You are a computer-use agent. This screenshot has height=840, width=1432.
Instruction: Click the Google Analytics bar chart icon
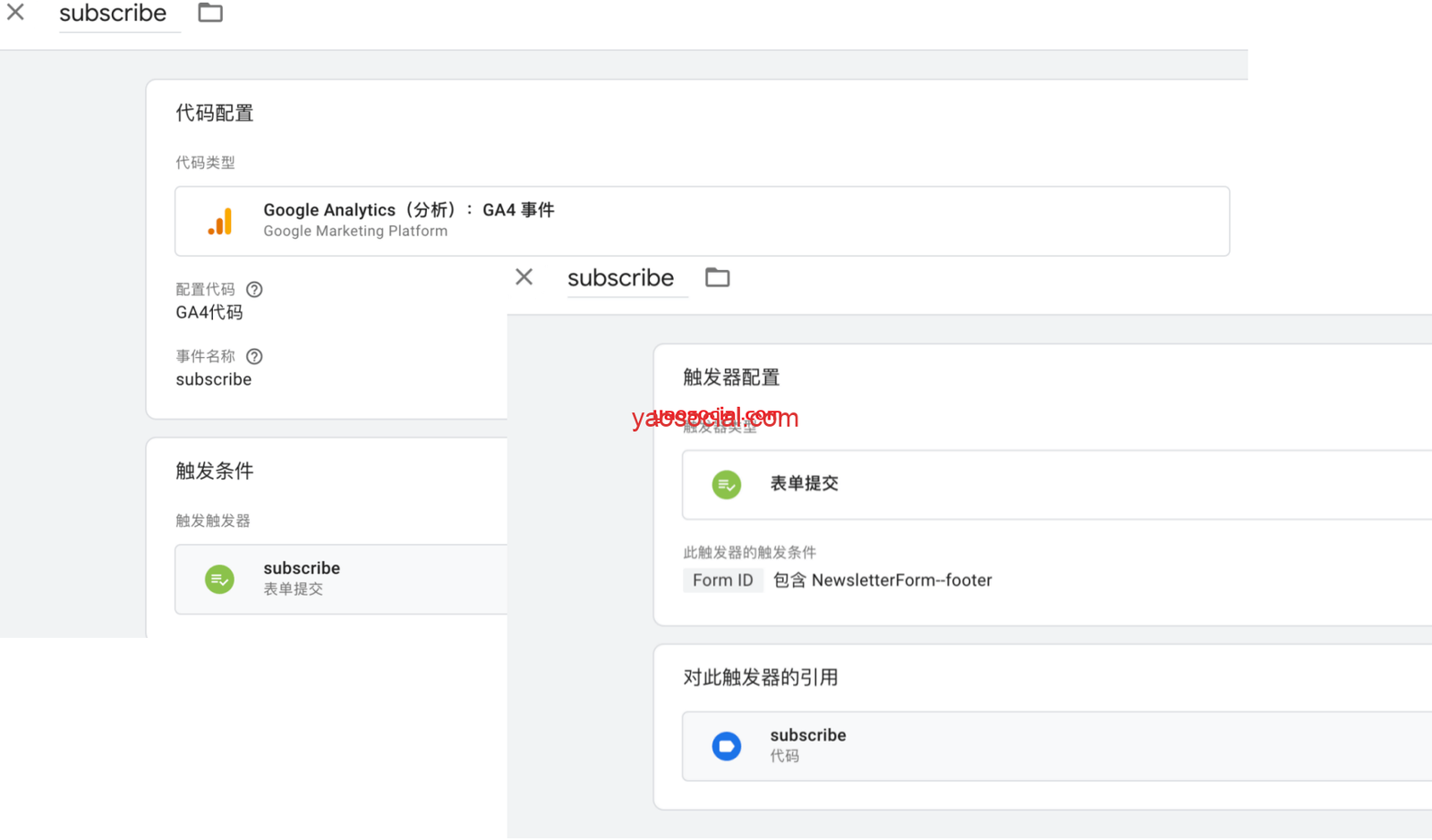click(220, 221)
